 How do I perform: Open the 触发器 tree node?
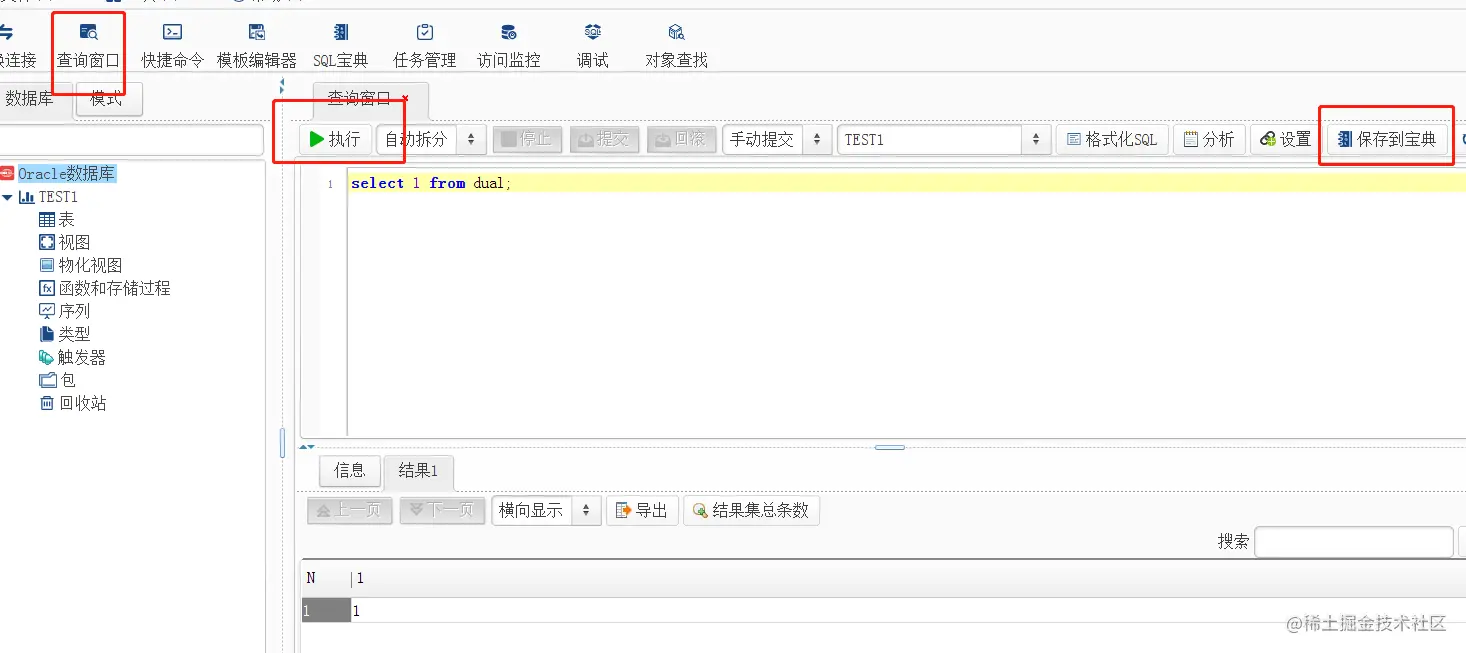[73, 357]
